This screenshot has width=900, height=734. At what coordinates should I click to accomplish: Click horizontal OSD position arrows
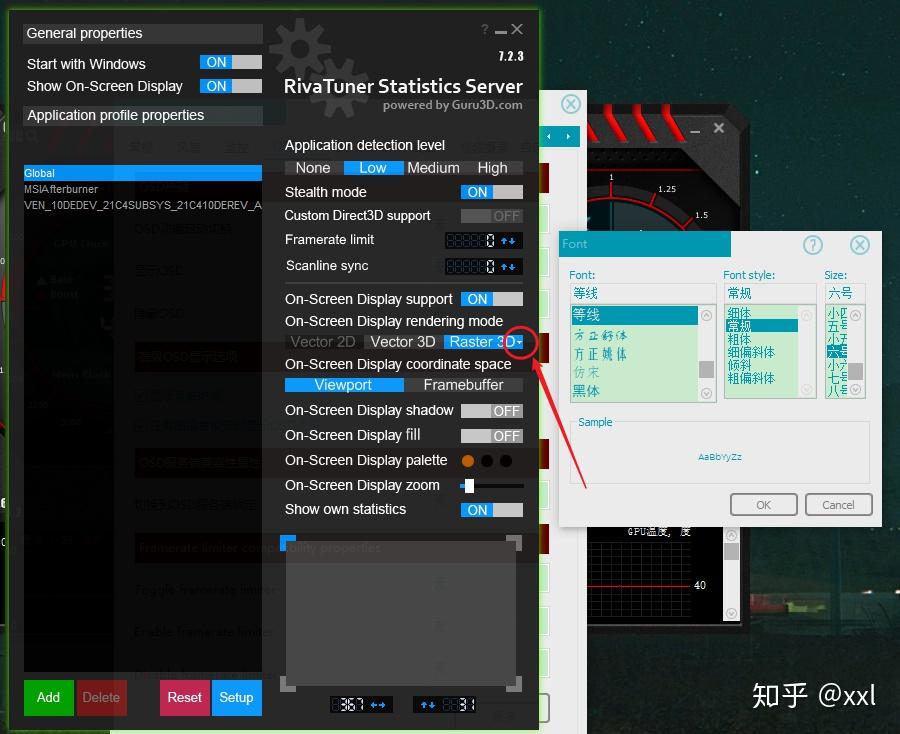378,705
